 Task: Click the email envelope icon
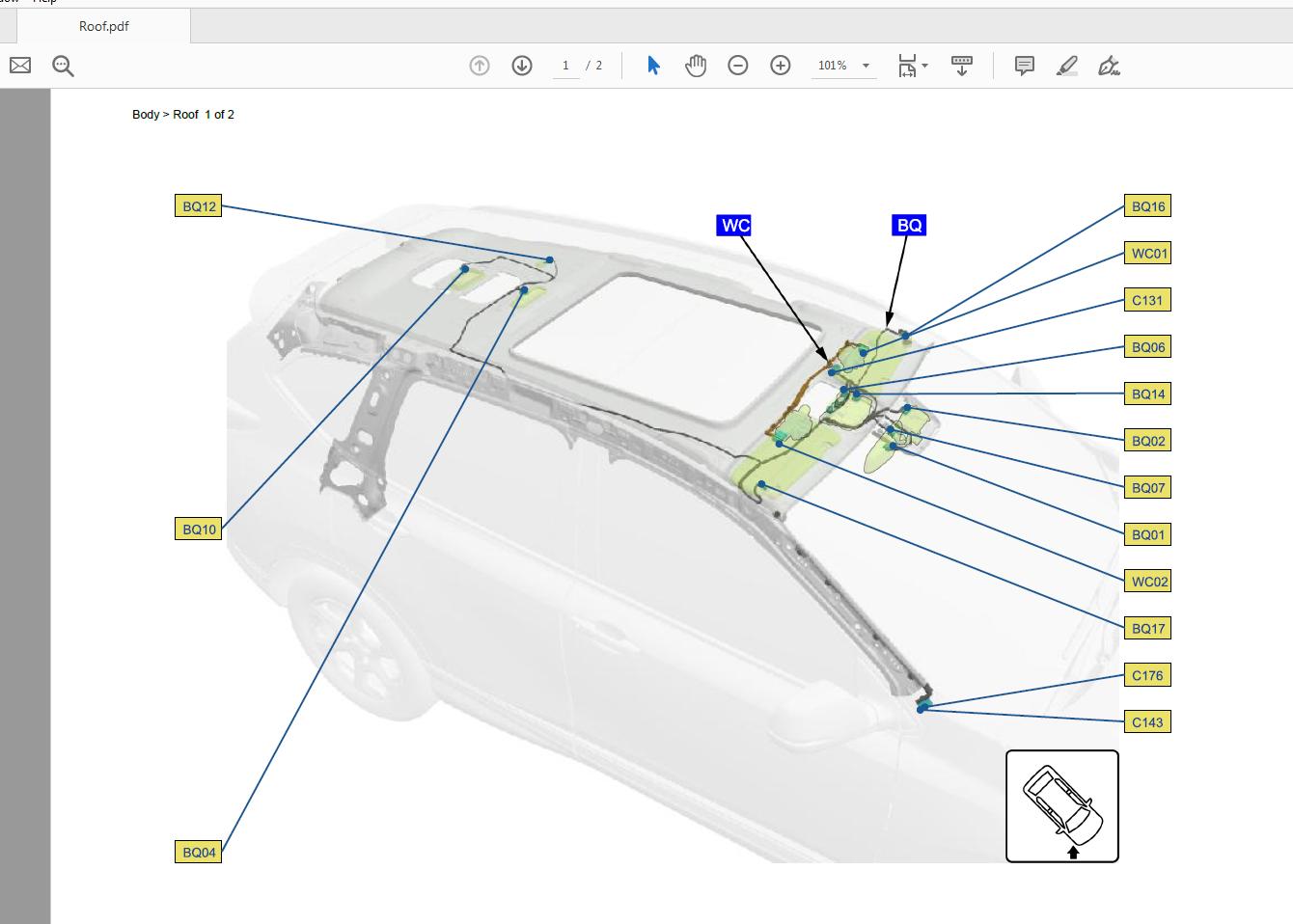[x=20, y=66]
